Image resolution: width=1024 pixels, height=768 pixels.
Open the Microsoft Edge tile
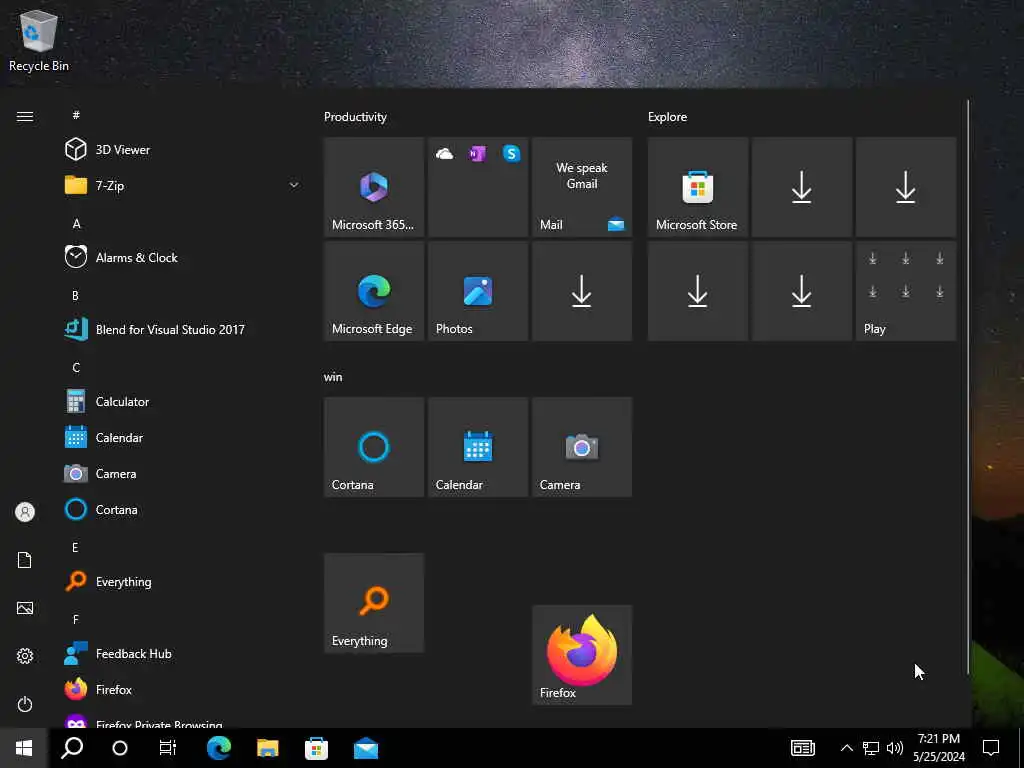coord(374,291)
